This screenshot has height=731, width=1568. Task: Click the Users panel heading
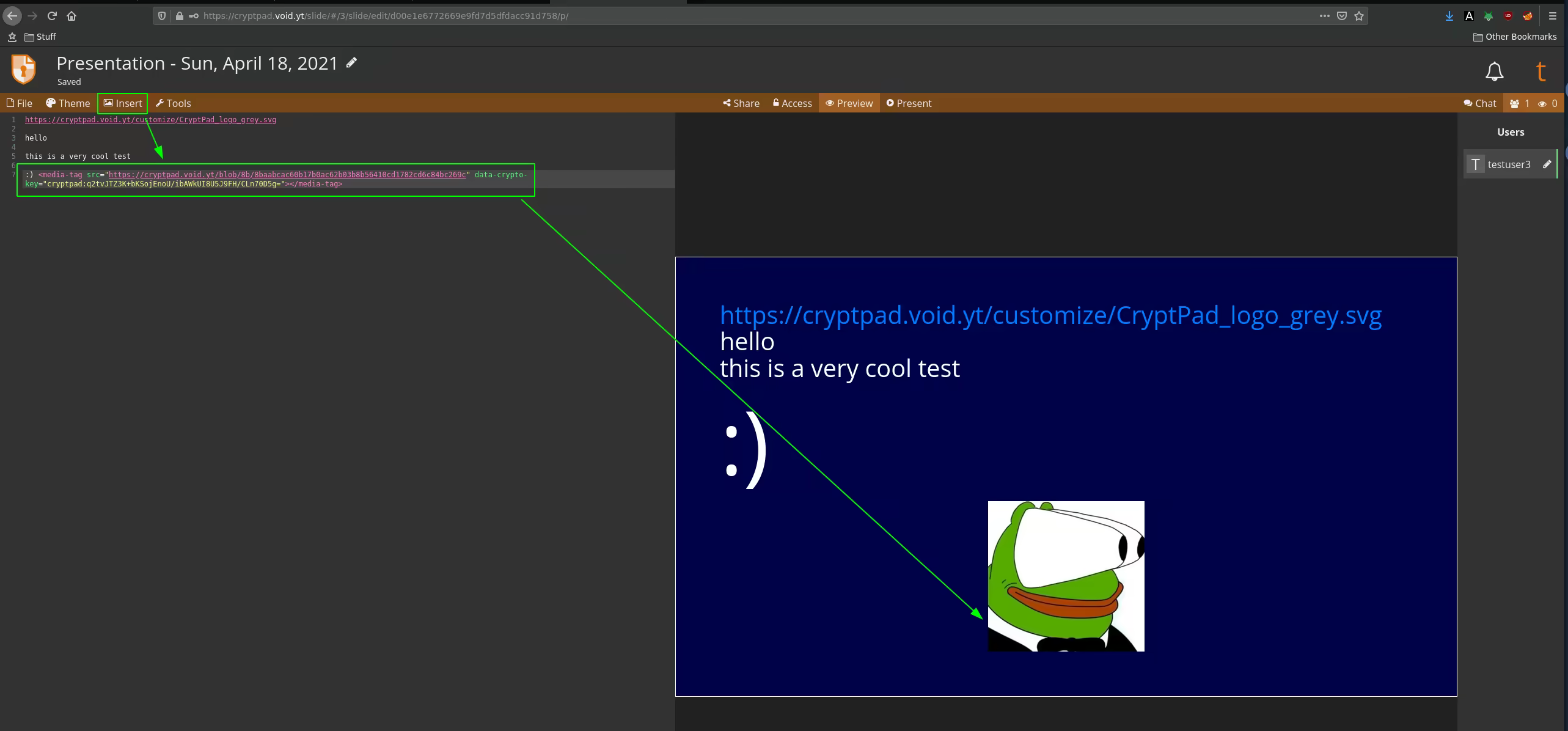[1511, 132]
